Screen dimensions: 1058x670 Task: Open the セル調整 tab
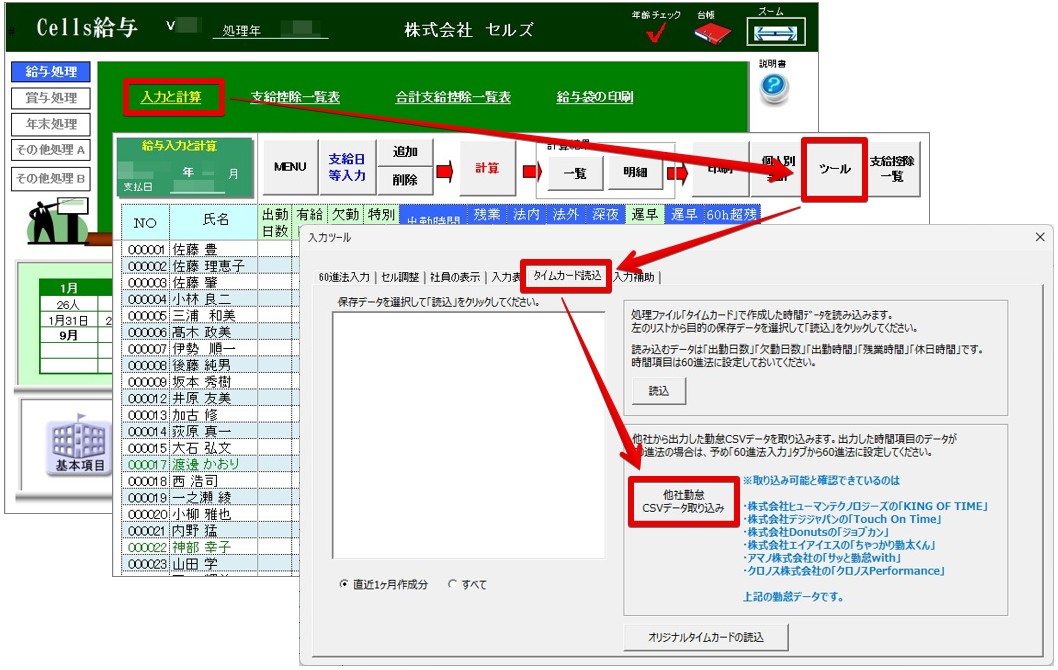[x=401, y=277]
